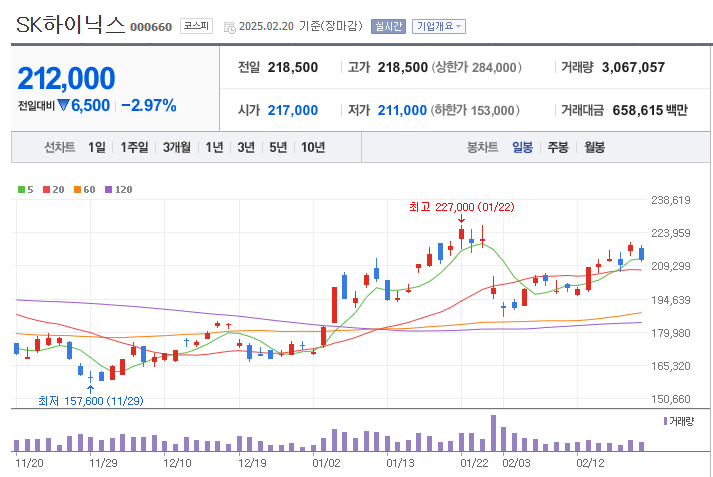Image resolution: width=713 pixels, height=477 pixels.
Task: Open the 기업개요 dropdown
Action: (x=439, y=26)
